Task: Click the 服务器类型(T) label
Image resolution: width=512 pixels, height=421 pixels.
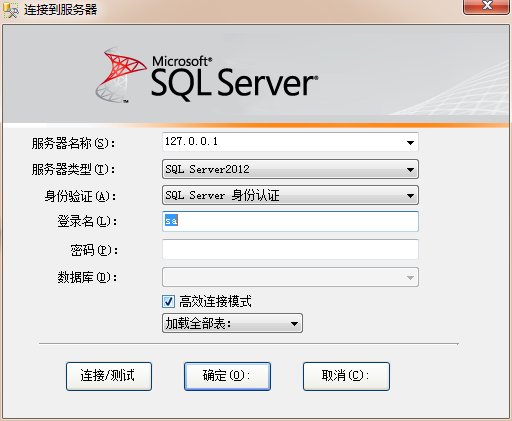Action: [x=73, y=170]
